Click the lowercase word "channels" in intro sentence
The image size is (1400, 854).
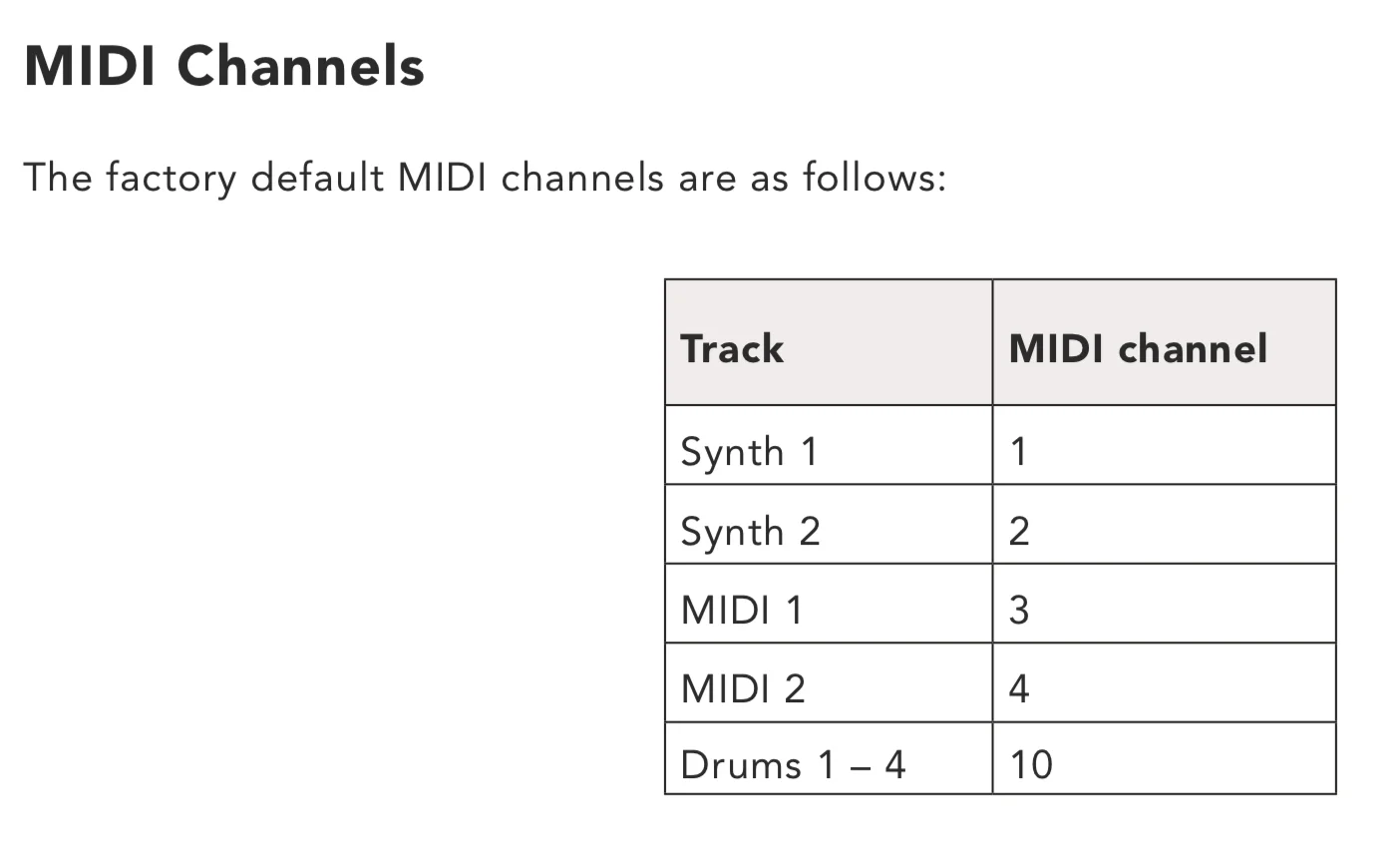point(582,178)
